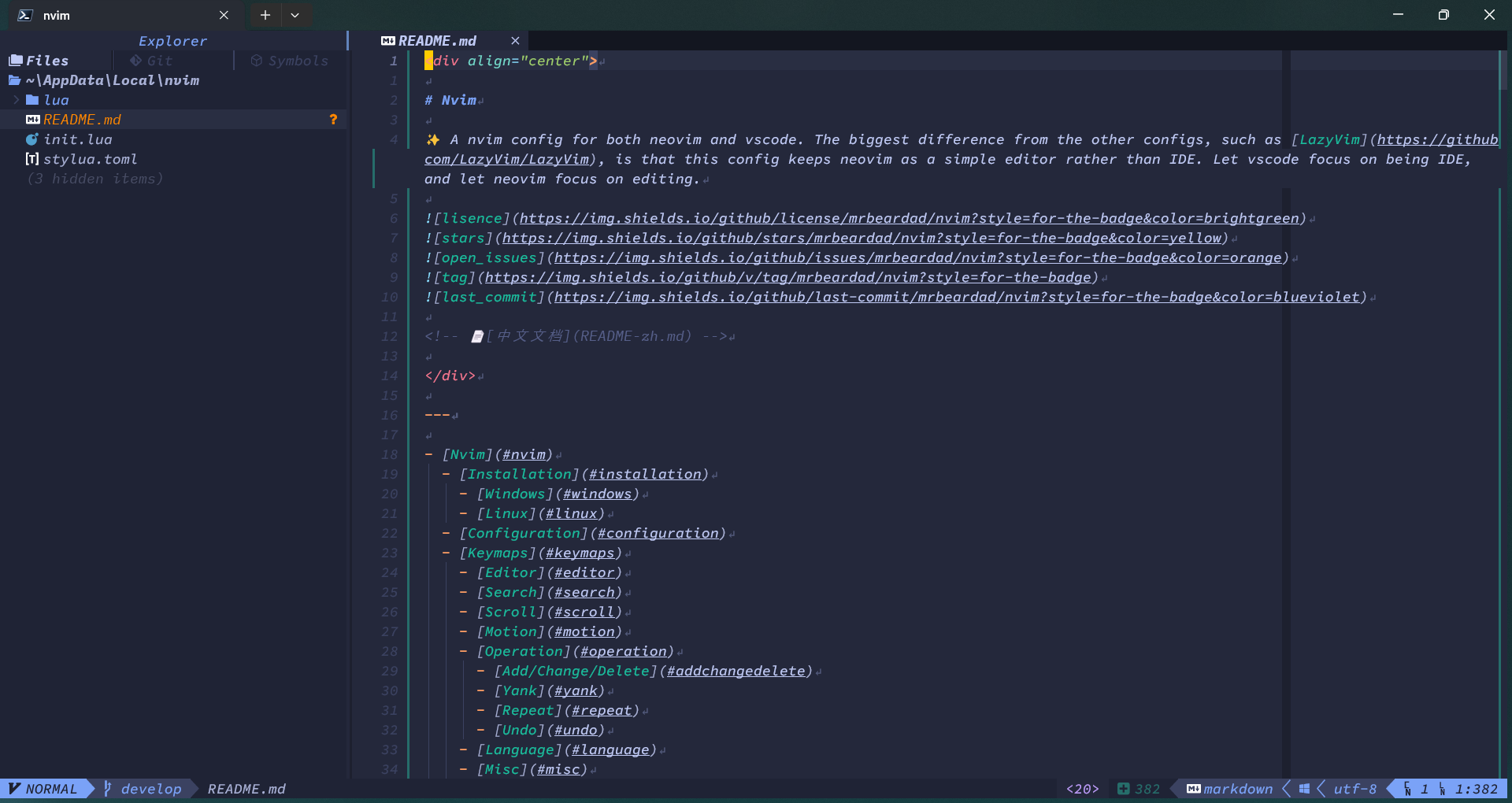Expand the lua folder chevron
The image size is (1512, 803).
point(16,100)
